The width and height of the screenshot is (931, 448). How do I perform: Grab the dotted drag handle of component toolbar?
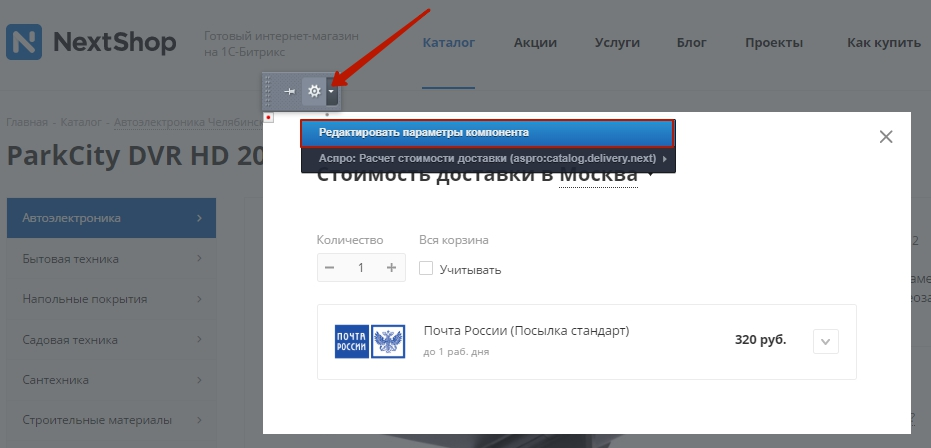pos(268,91)
